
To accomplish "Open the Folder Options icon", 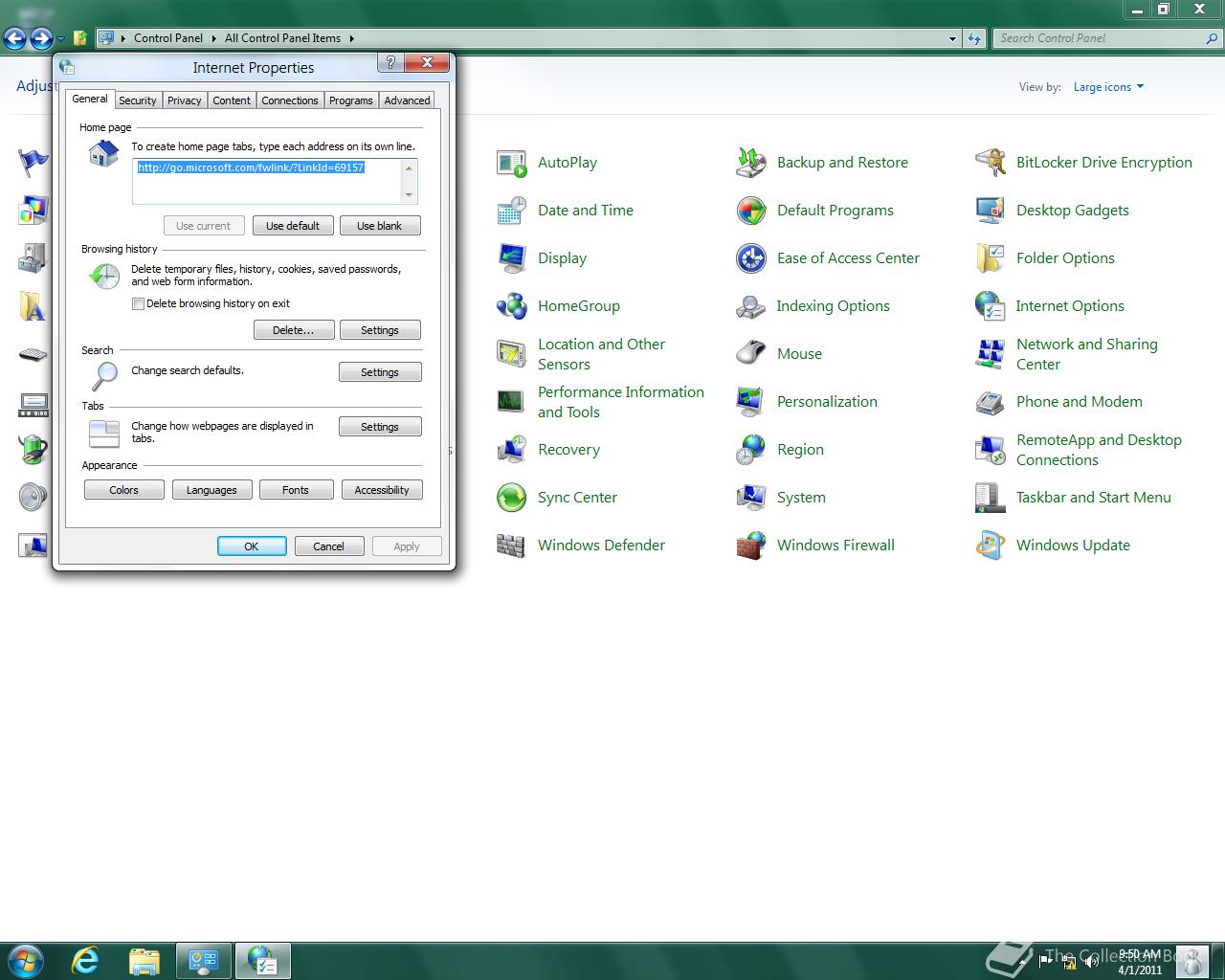I will (991, 259).
